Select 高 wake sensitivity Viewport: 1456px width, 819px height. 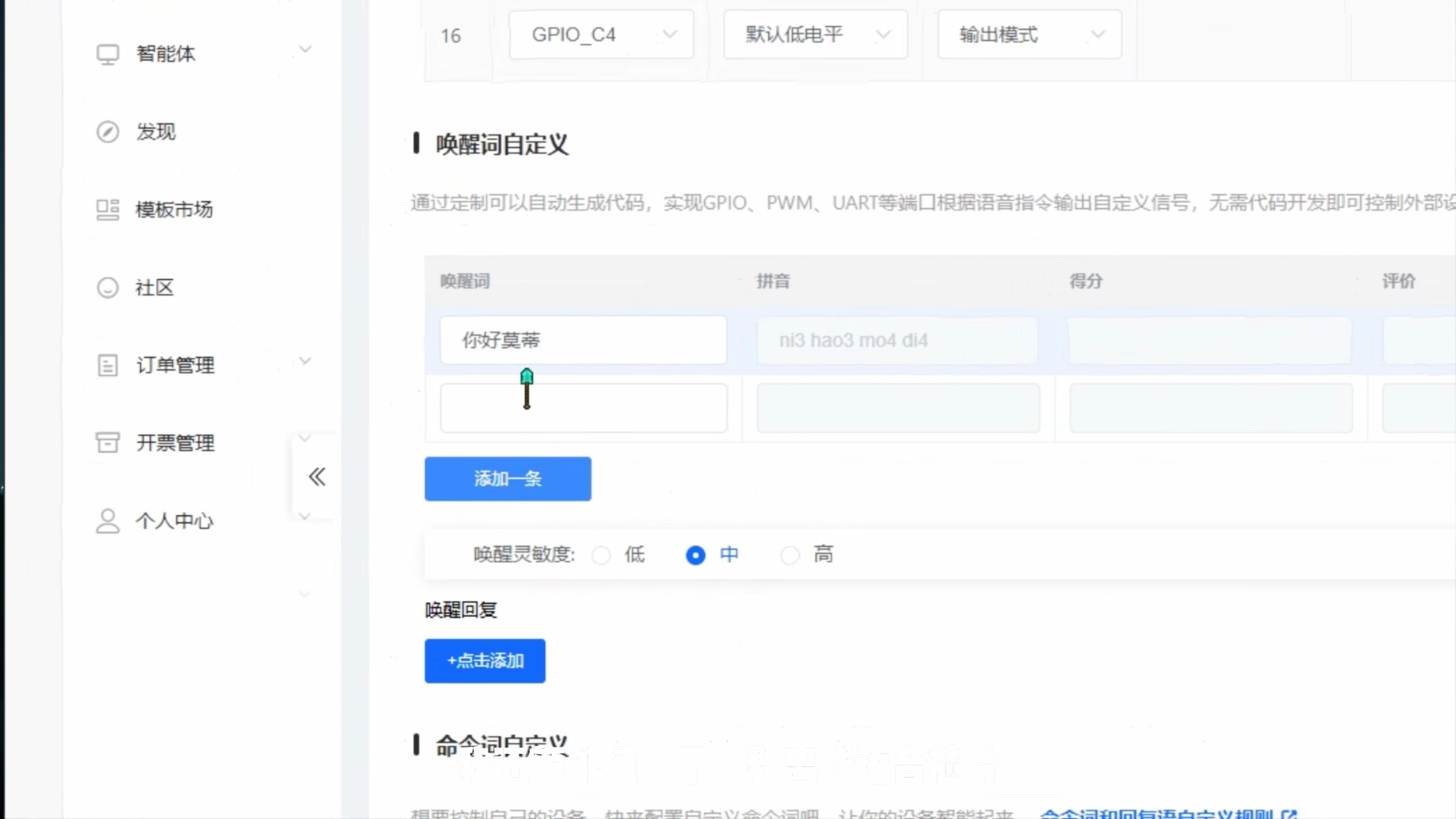[789, 555]
